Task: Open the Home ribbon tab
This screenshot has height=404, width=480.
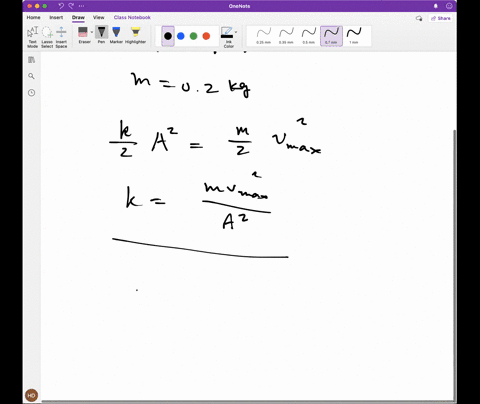Action: [33, 17]
